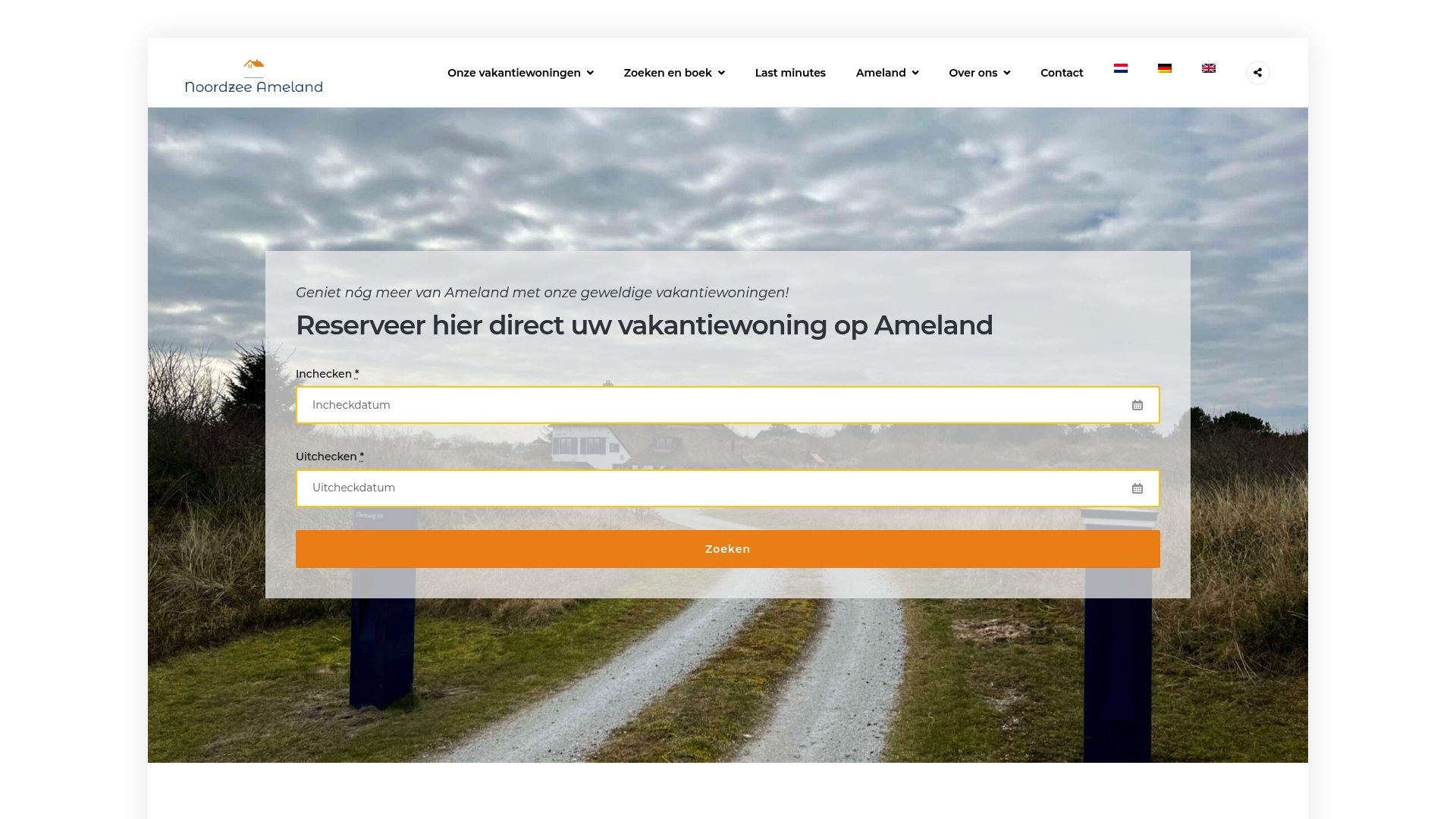Select the Dutch flag language icon

[1121, 68]
